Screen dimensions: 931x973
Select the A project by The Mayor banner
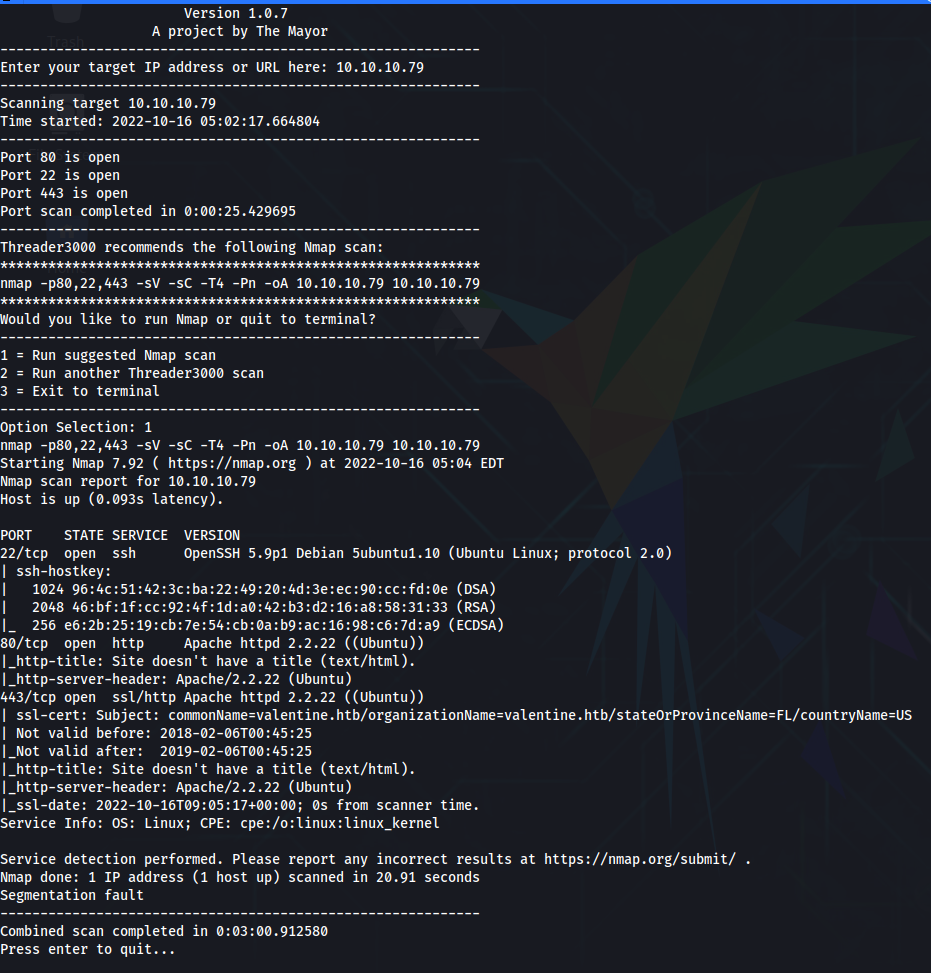coord(240,31)
